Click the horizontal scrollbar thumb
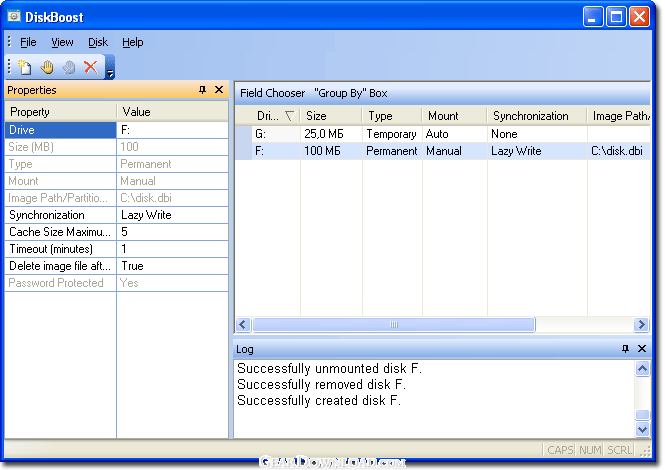Screen dimensions: 665x470 [394, 325]
